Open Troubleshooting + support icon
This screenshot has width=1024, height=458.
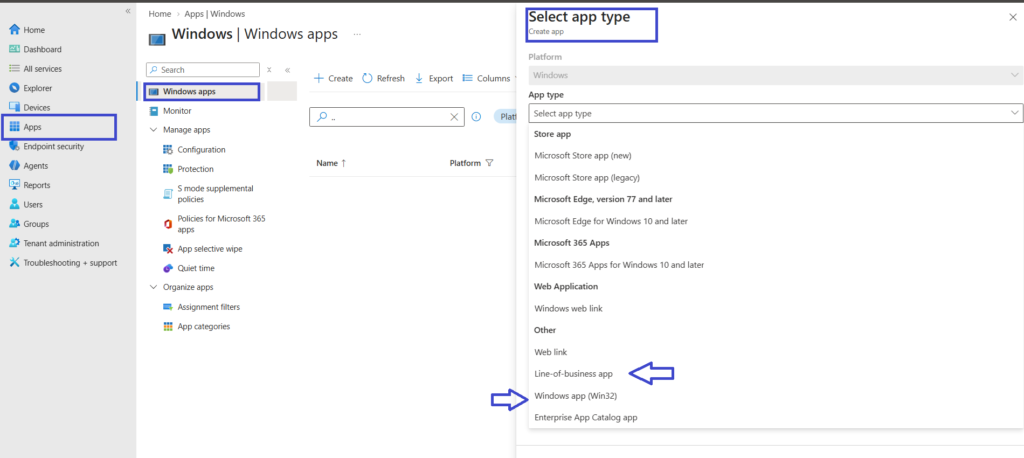pyautogui.click(x=14, y=263)
